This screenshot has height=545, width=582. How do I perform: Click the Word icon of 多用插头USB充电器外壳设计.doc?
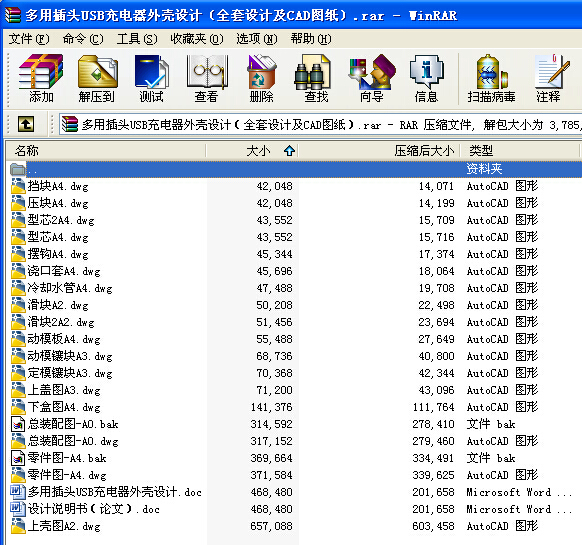click(x=18, y=492)
